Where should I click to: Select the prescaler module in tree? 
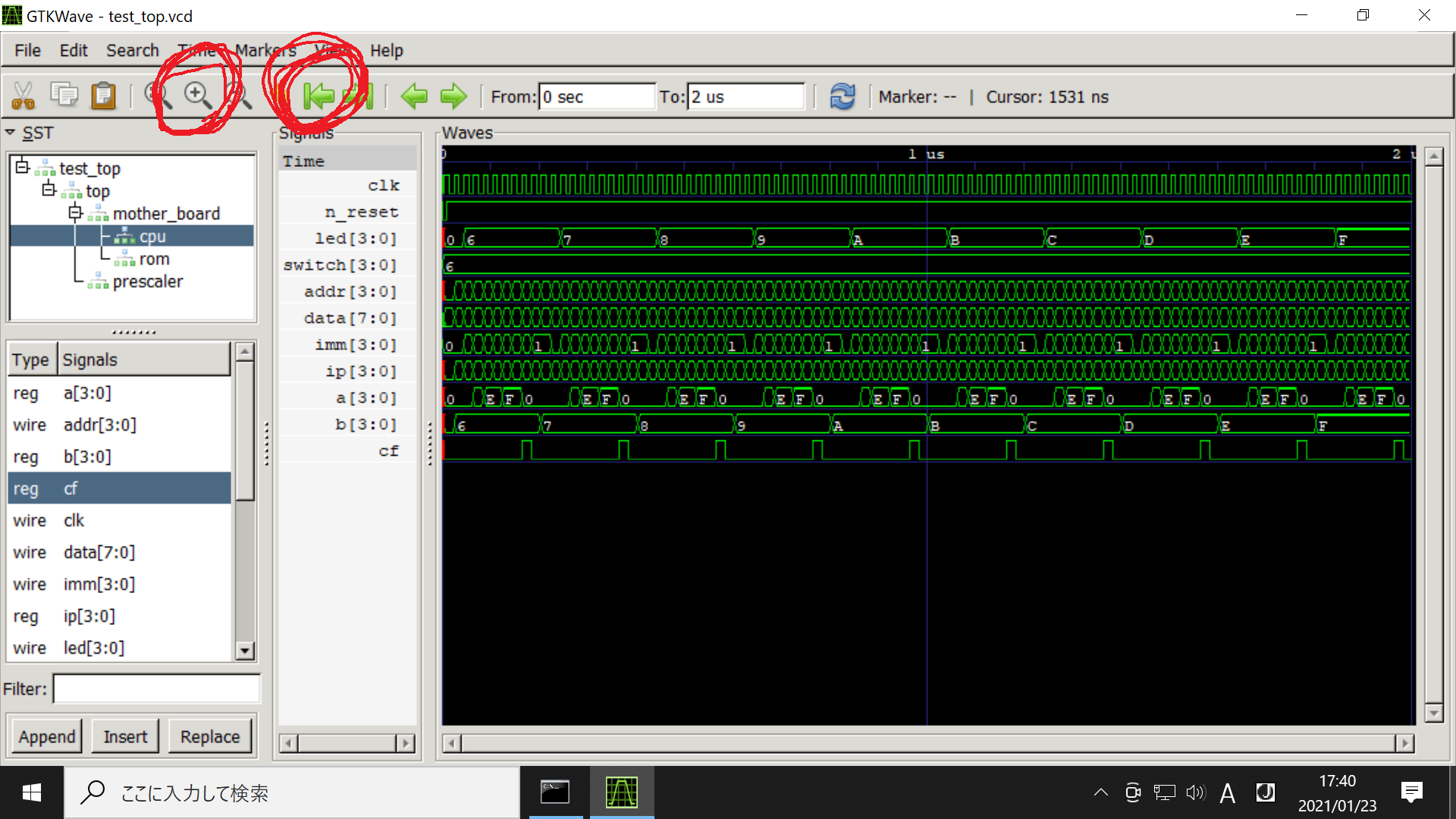pos(148,282)
